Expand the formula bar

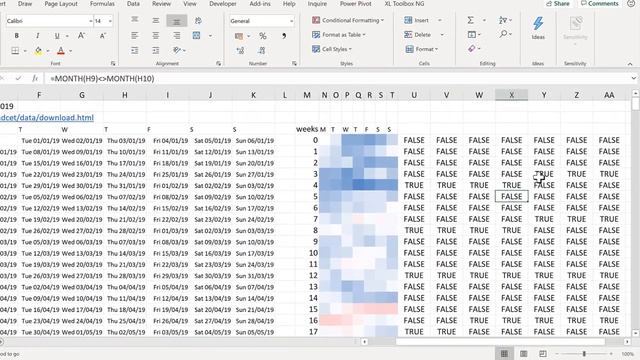point(633,78)
